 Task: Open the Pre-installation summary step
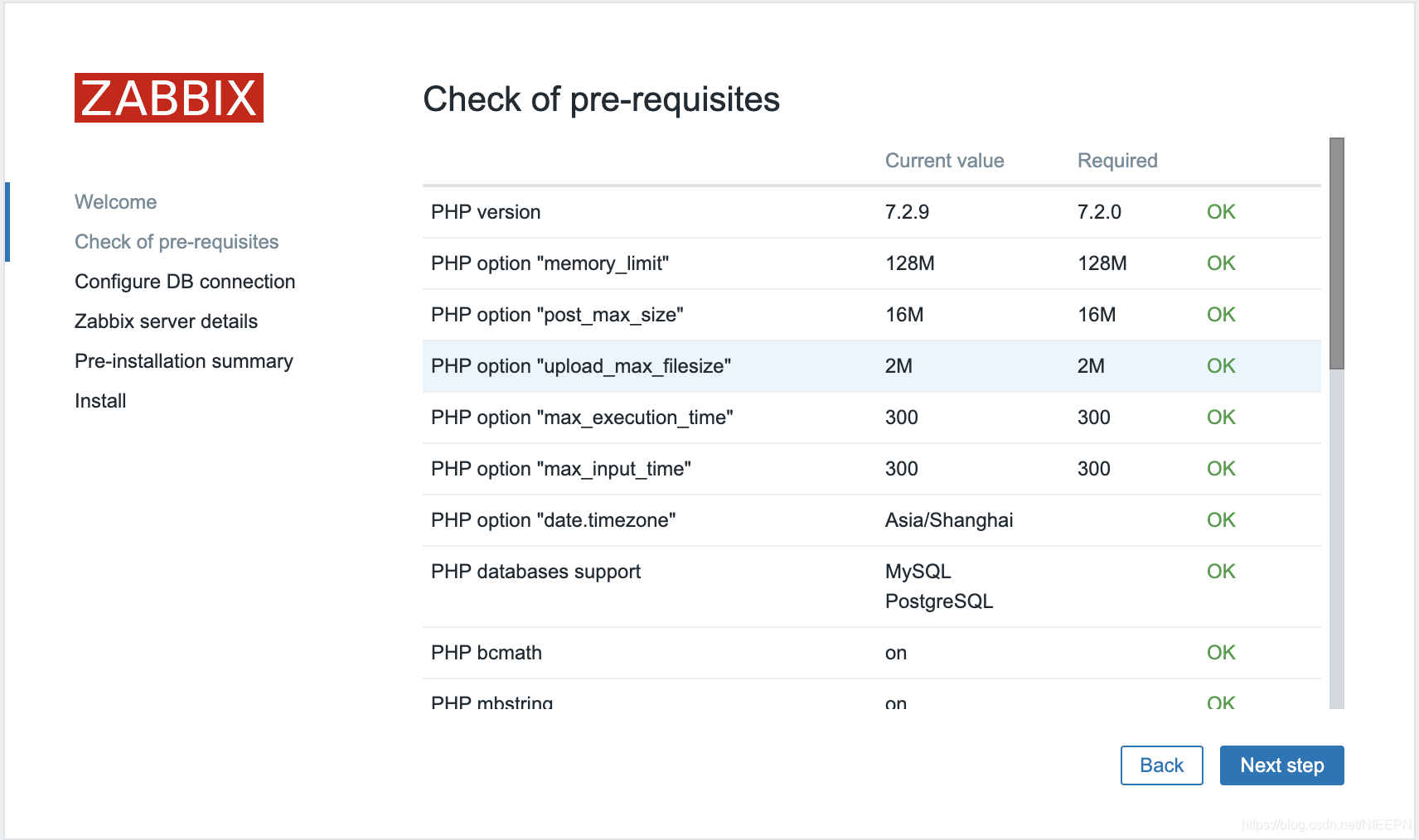tap(183, 360)
